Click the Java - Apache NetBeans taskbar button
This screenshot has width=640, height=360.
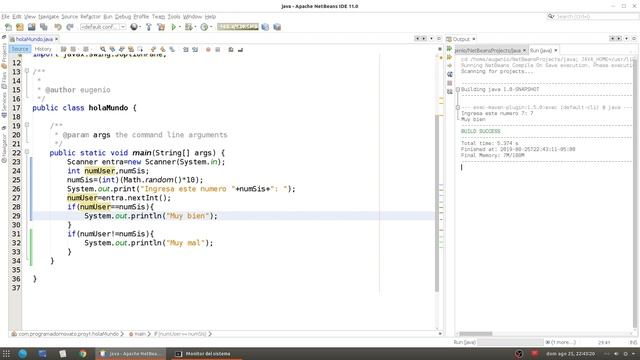pos(131,353)
